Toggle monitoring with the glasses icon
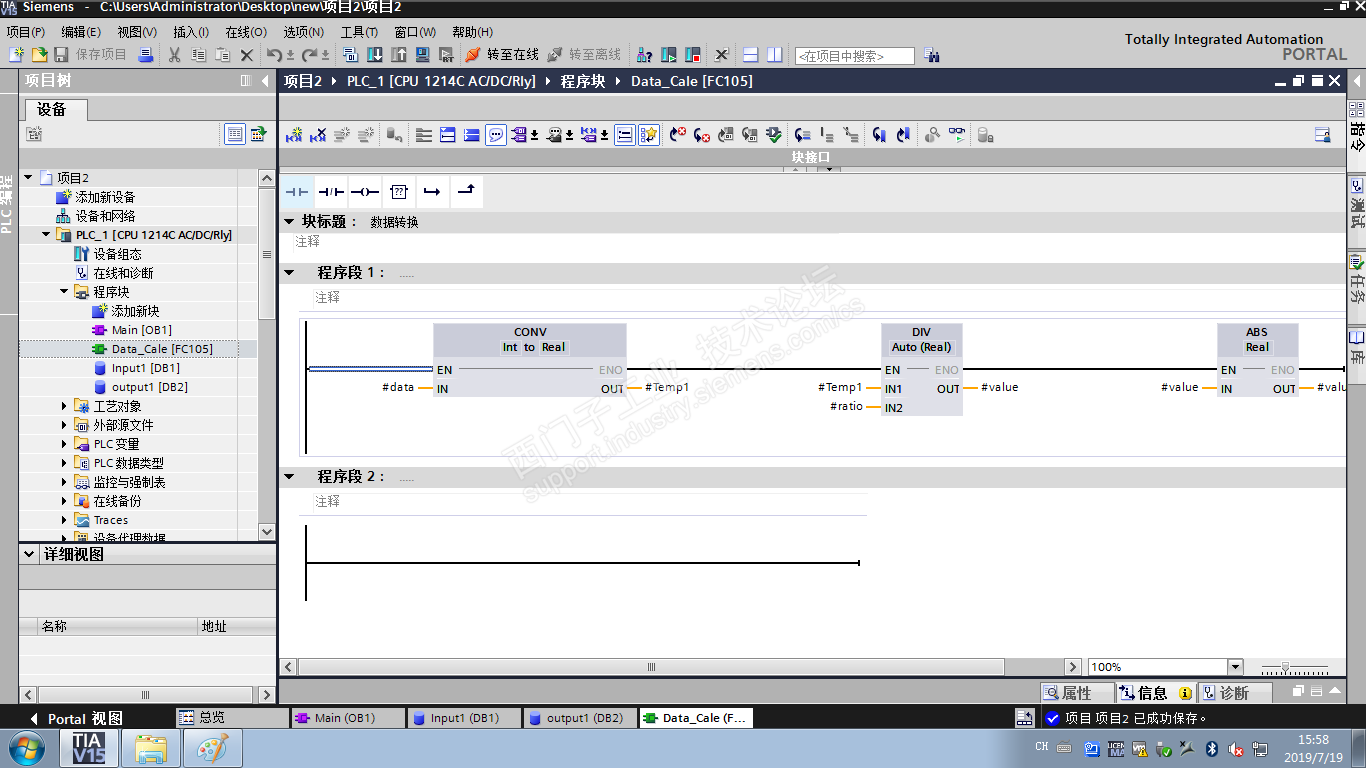 (x=957, y=135)
